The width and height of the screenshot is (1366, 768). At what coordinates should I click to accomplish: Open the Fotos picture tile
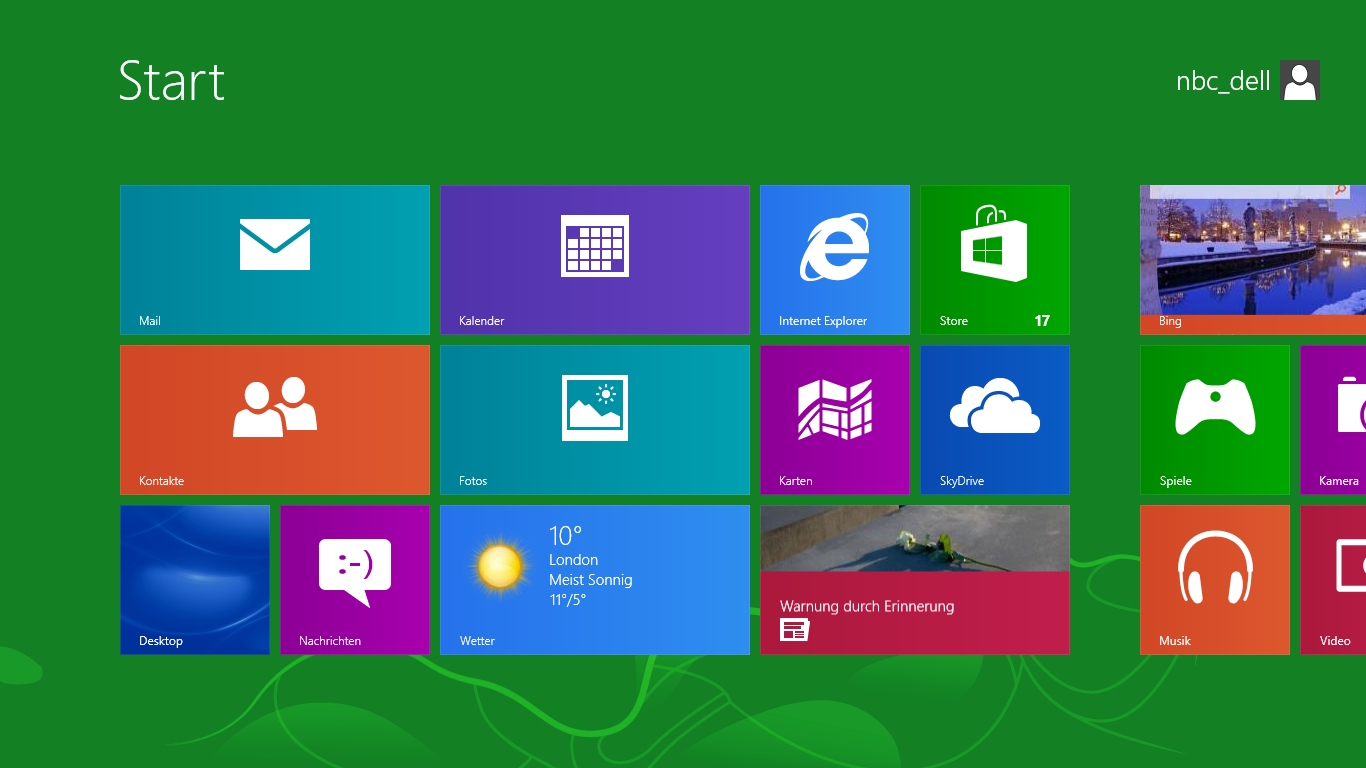click(595, 420)
